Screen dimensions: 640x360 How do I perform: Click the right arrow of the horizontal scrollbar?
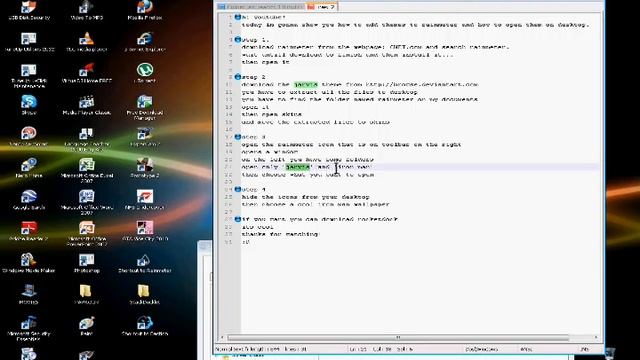[x=596, y=338]
